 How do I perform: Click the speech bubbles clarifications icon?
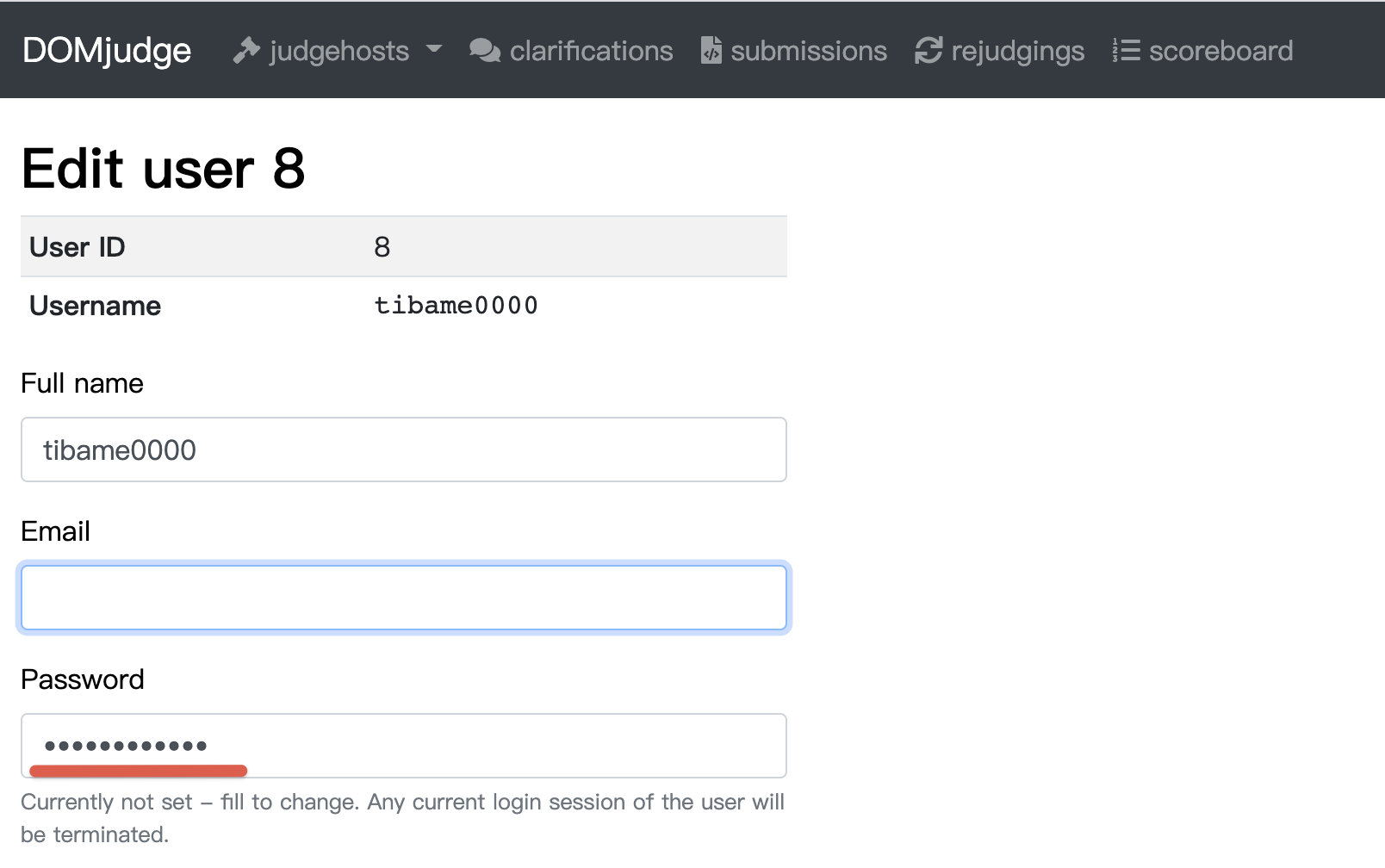(x=485, y=51)
